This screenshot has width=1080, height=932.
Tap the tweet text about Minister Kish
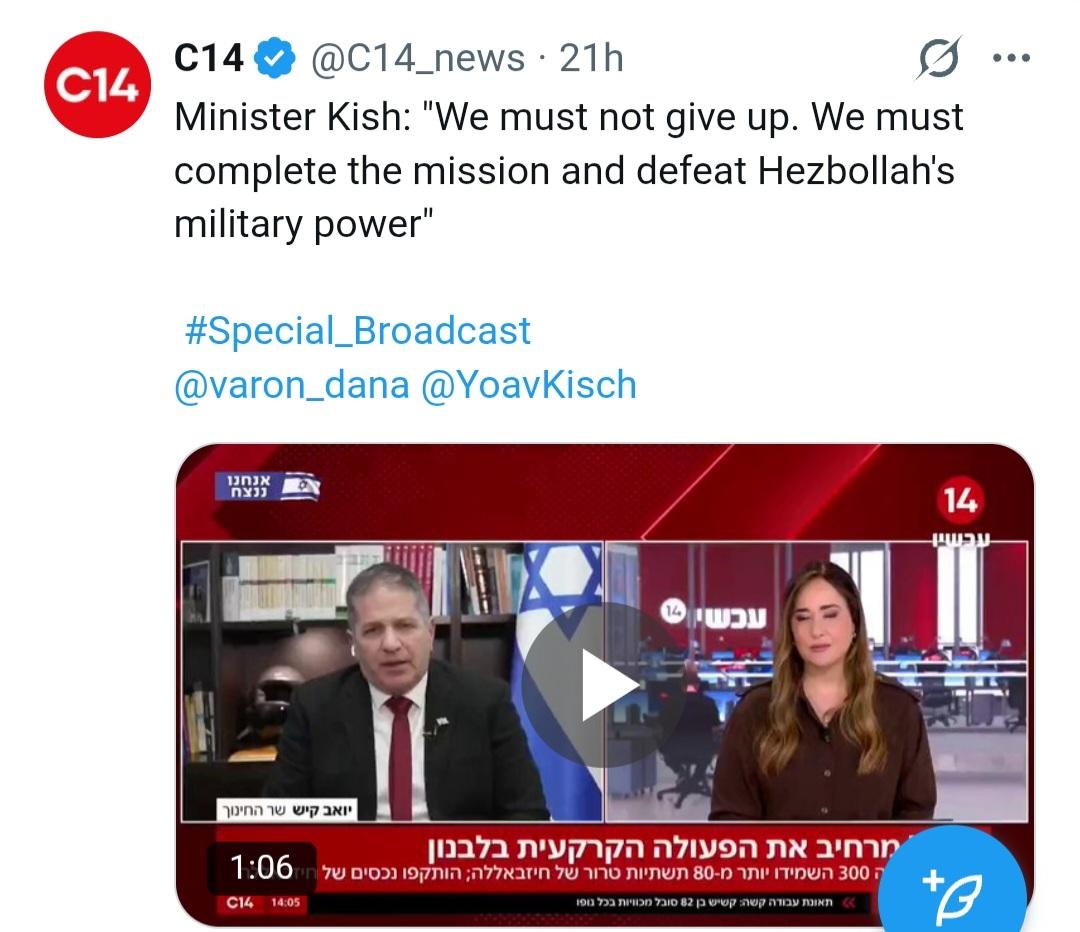[569, 170]
